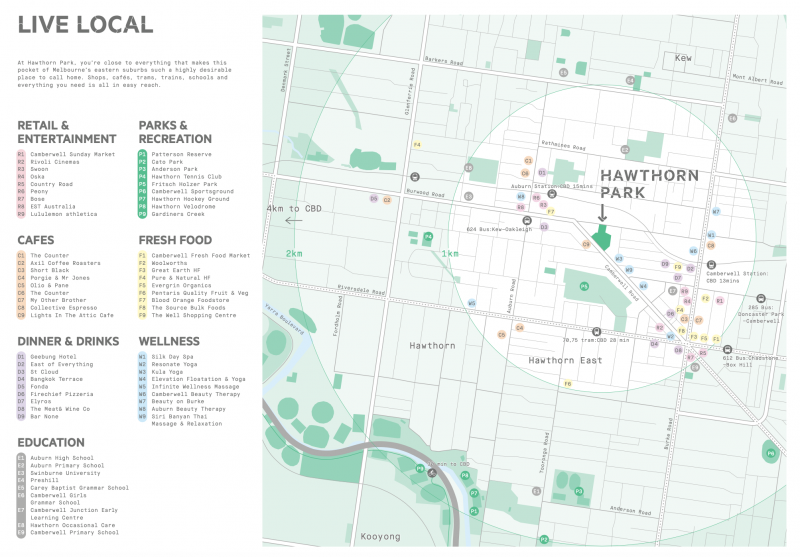Click the green P5 park marker on map
This screenshot has width=800, height=557.
pyautogui.click(x=584, y=287)
